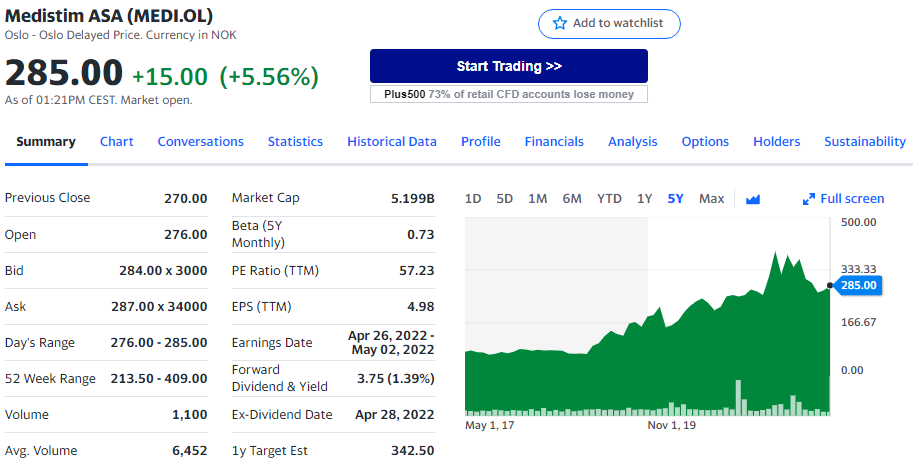The width and height of the screenshot is (913, 471).
Task: Click the star Add to watchlist button
Action: pyautogui.click(x=609, y=23)
